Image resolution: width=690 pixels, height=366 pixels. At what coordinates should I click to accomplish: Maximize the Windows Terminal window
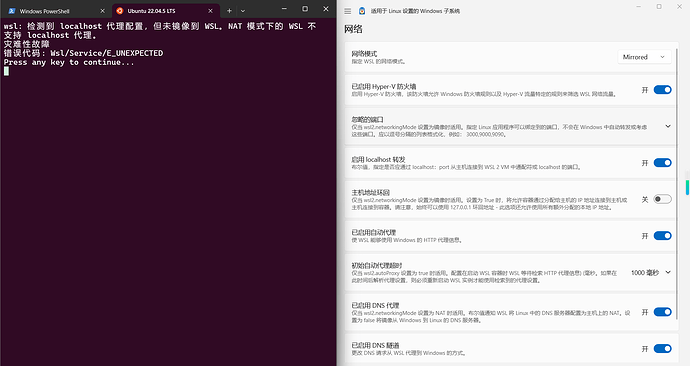305,9
